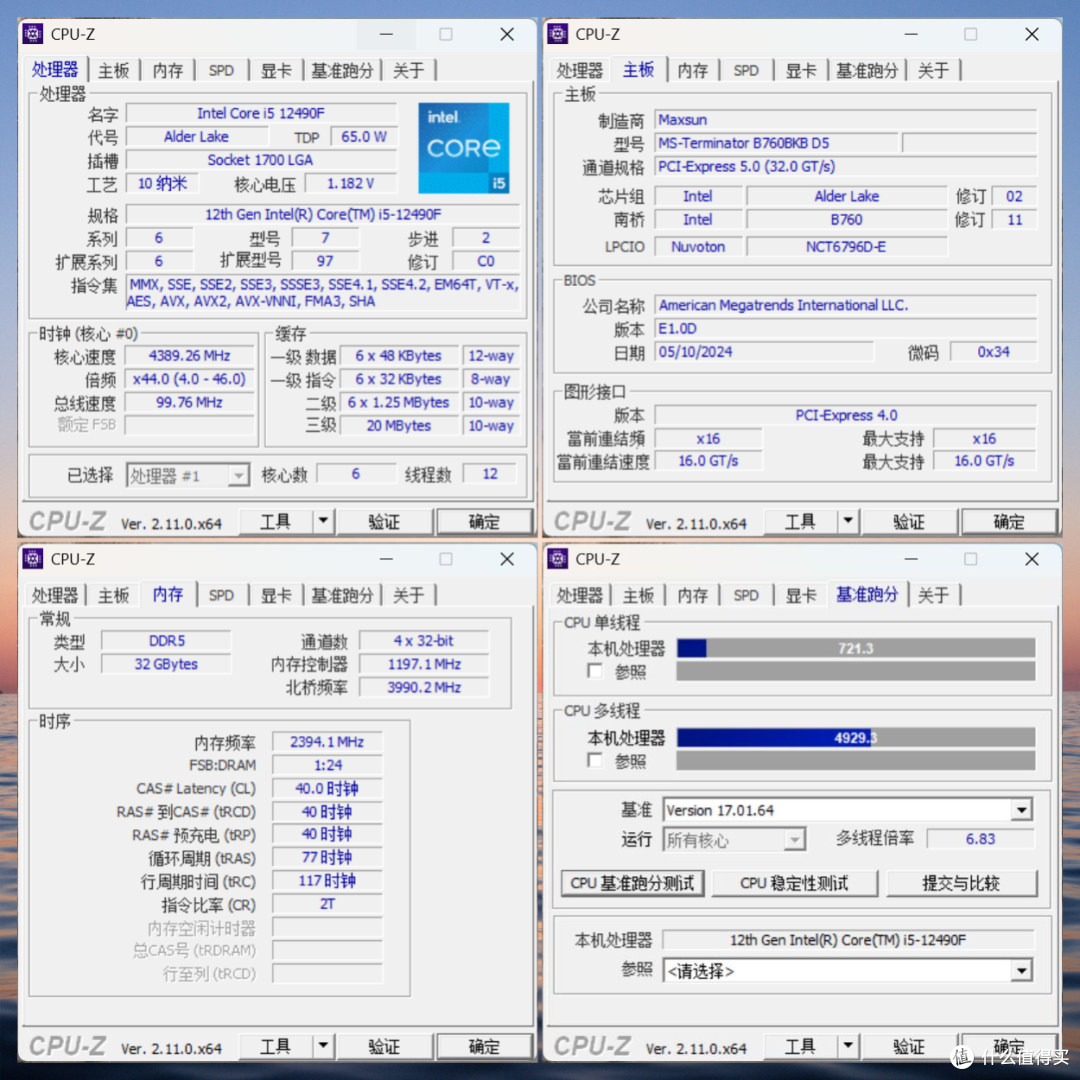Click single thread reference empty bar
1080x1080 pixels.
click(855, 671)
